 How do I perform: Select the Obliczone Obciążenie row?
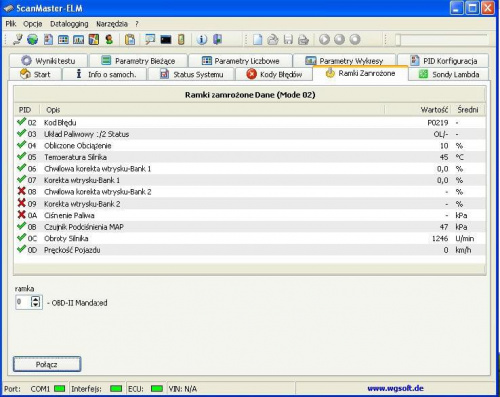(x=250, y=146)
